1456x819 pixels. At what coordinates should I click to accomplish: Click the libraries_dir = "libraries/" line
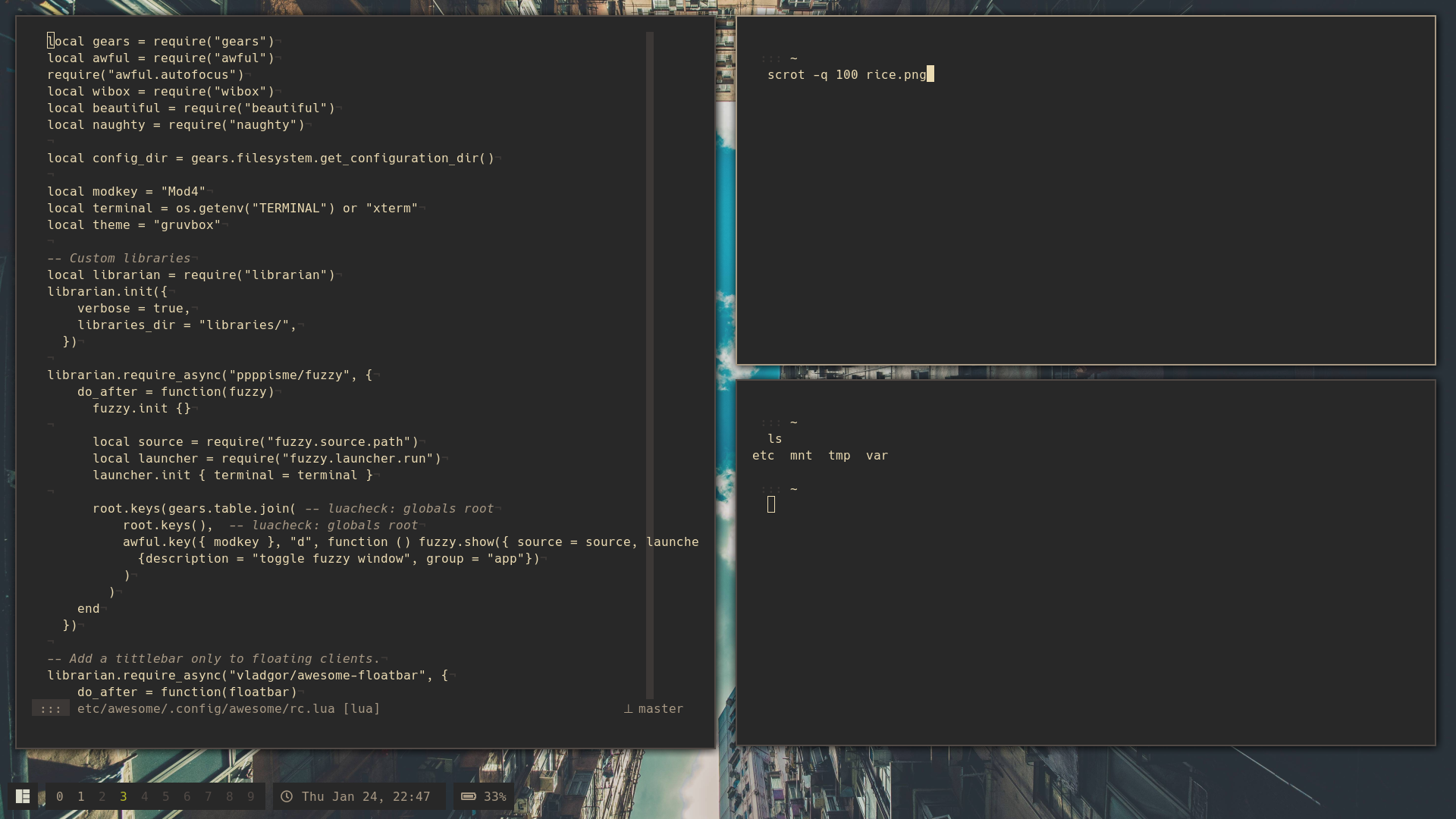[187, 325]
